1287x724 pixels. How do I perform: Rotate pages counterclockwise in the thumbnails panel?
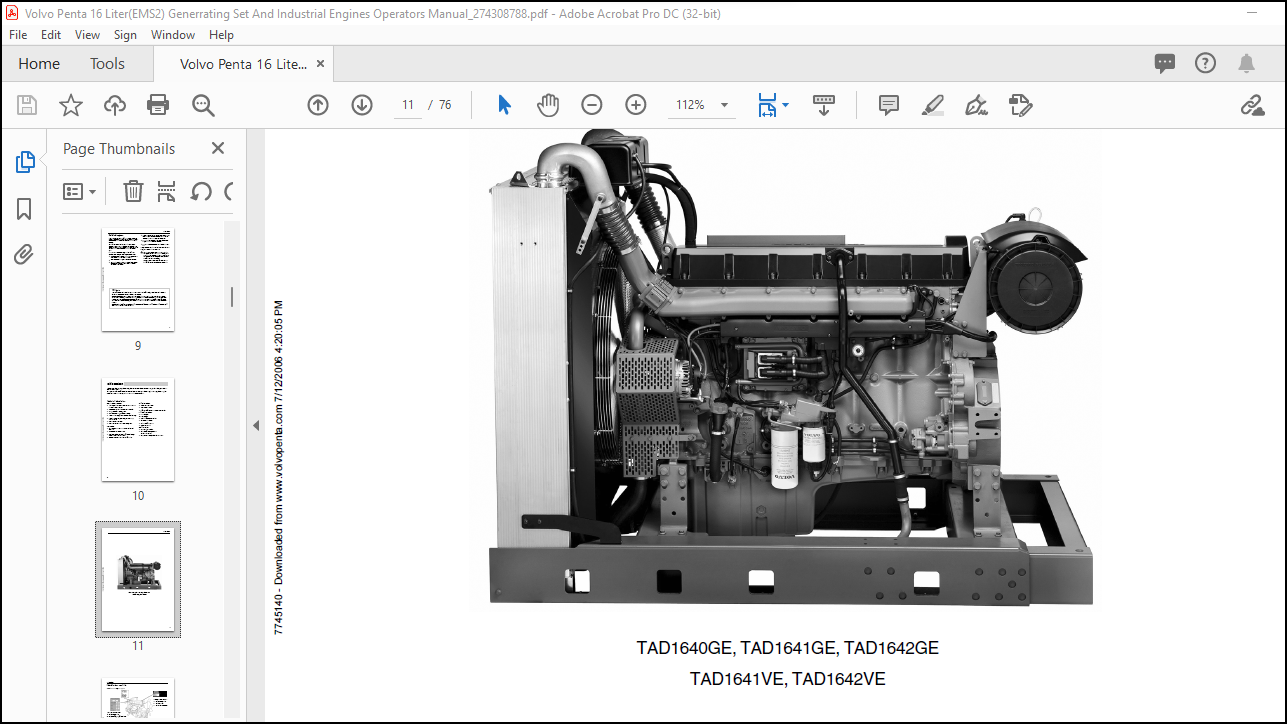tap(201, 191)
